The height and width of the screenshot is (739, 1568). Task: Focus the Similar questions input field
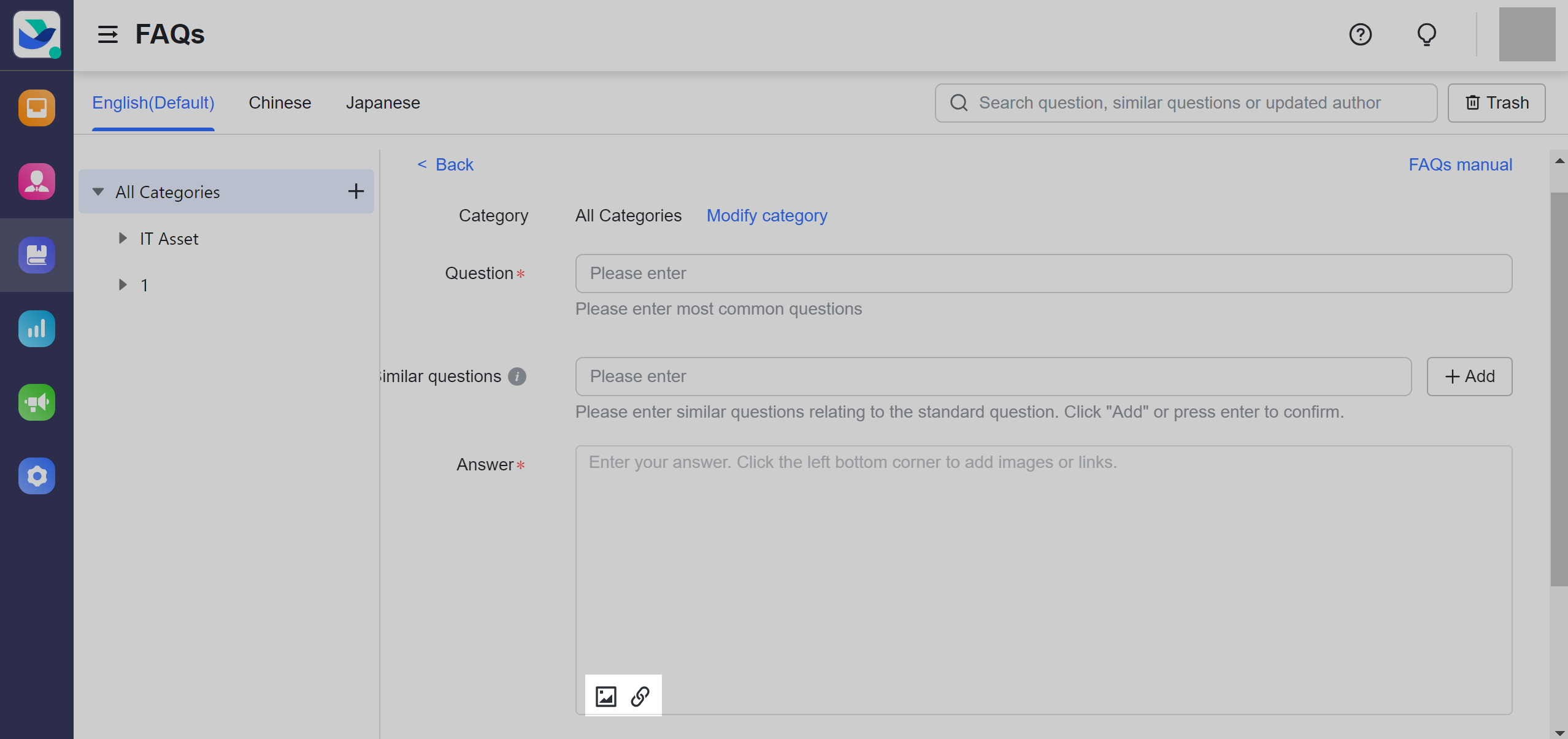(993, 377)
